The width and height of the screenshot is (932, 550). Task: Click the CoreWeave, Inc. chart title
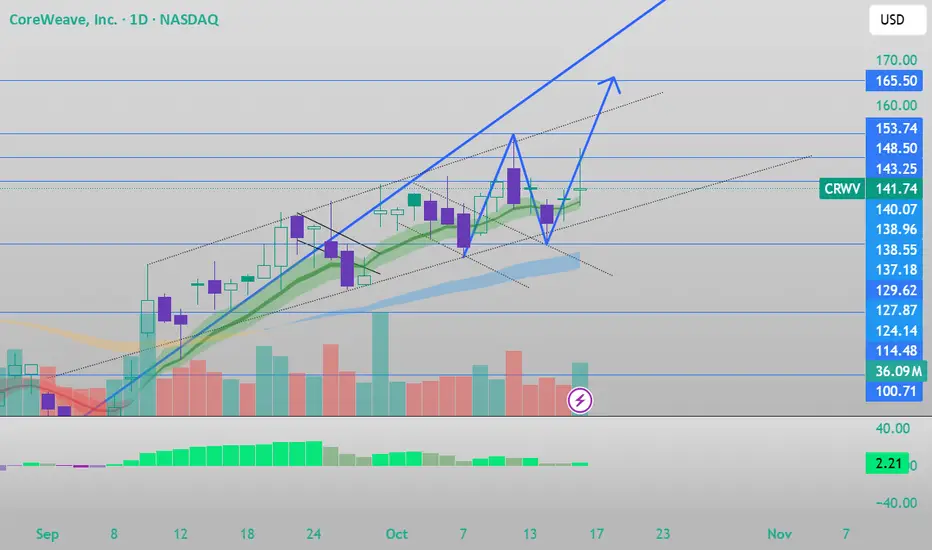pyautogui.click(x=114, y=20)
